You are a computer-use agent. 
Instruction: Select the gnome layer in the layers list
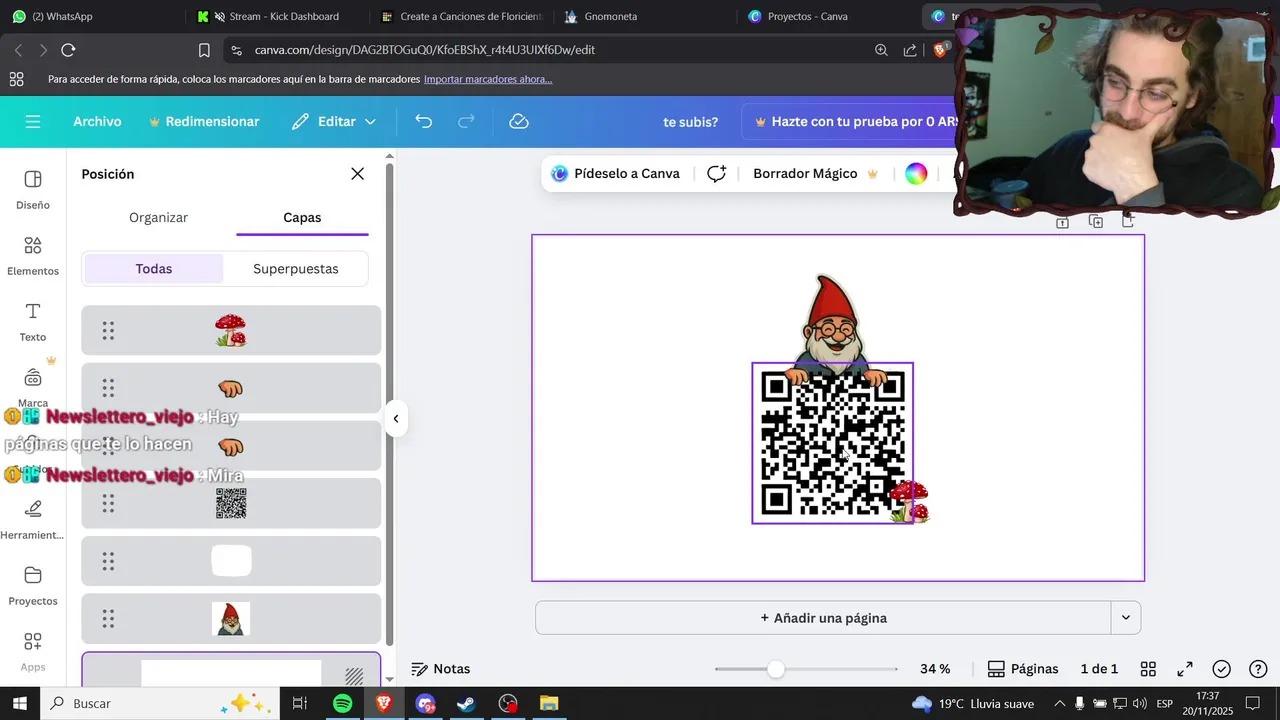231,619
